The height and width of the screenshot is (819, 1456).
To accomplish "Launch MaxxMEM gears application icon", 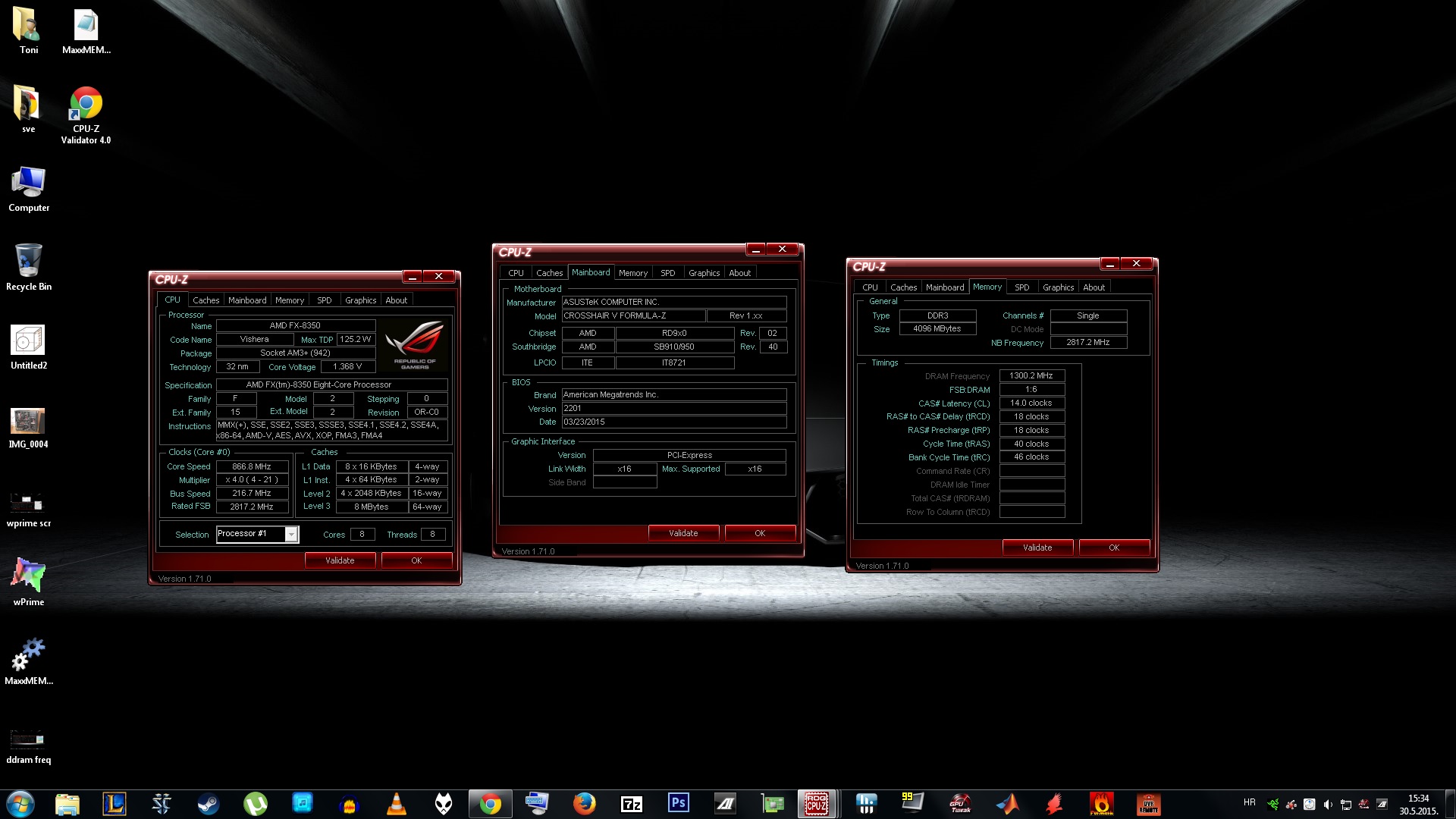I will pos(28,661).
